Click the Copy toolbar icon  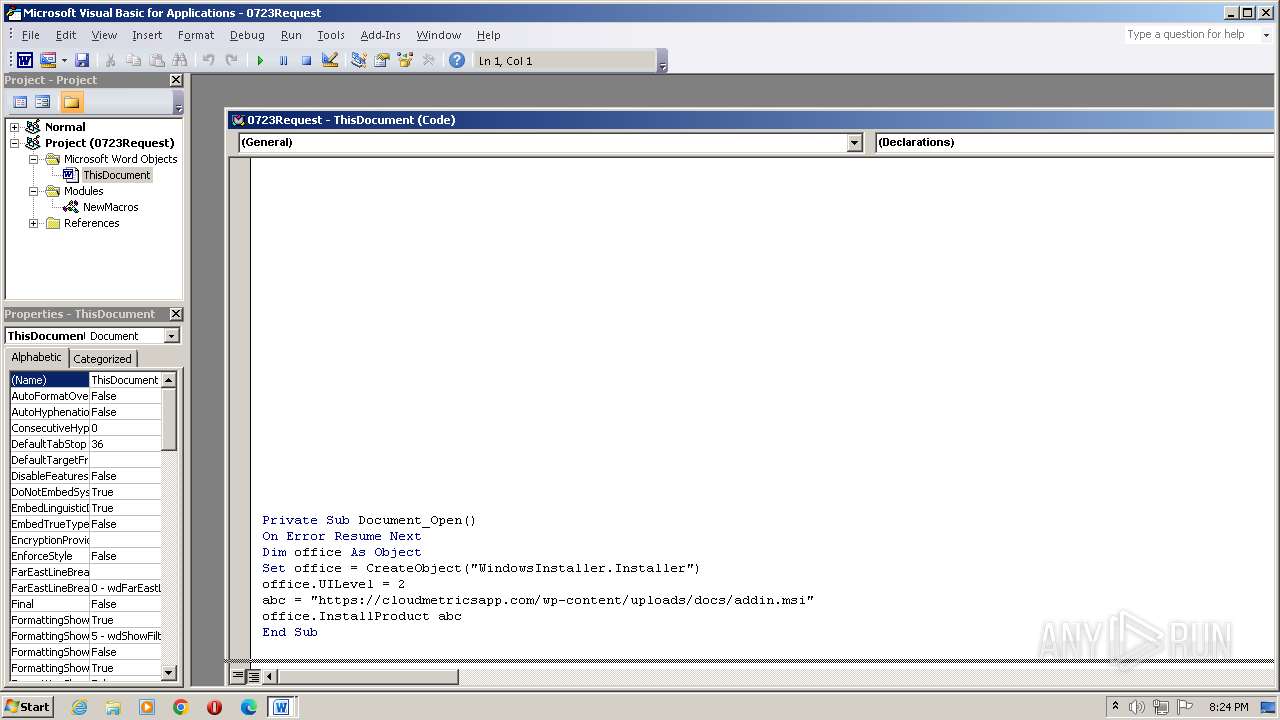click(x=133, y=61)
